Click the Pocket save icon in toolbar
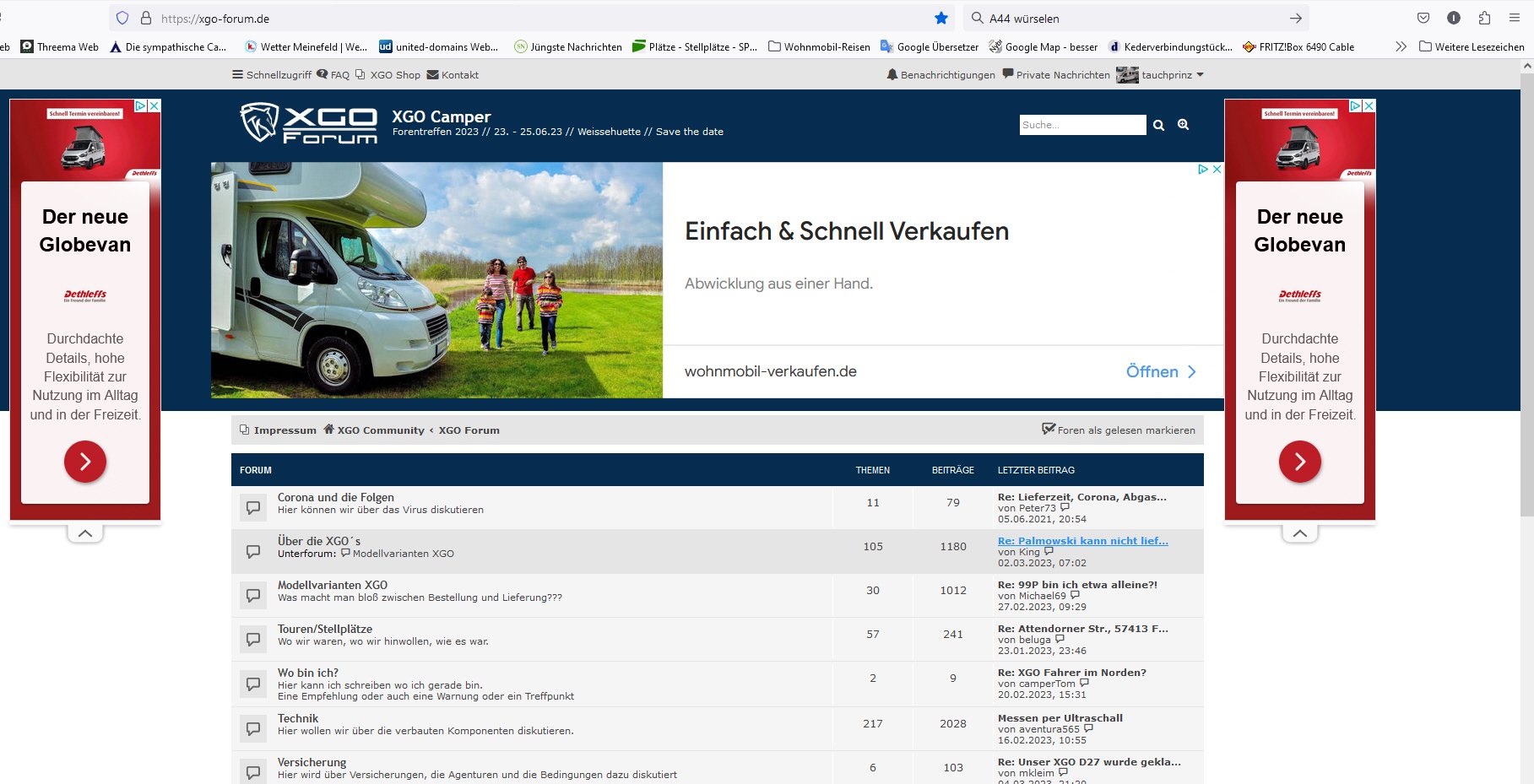The height and width of the screenshot is (784, 1534). coord(1423,19)
